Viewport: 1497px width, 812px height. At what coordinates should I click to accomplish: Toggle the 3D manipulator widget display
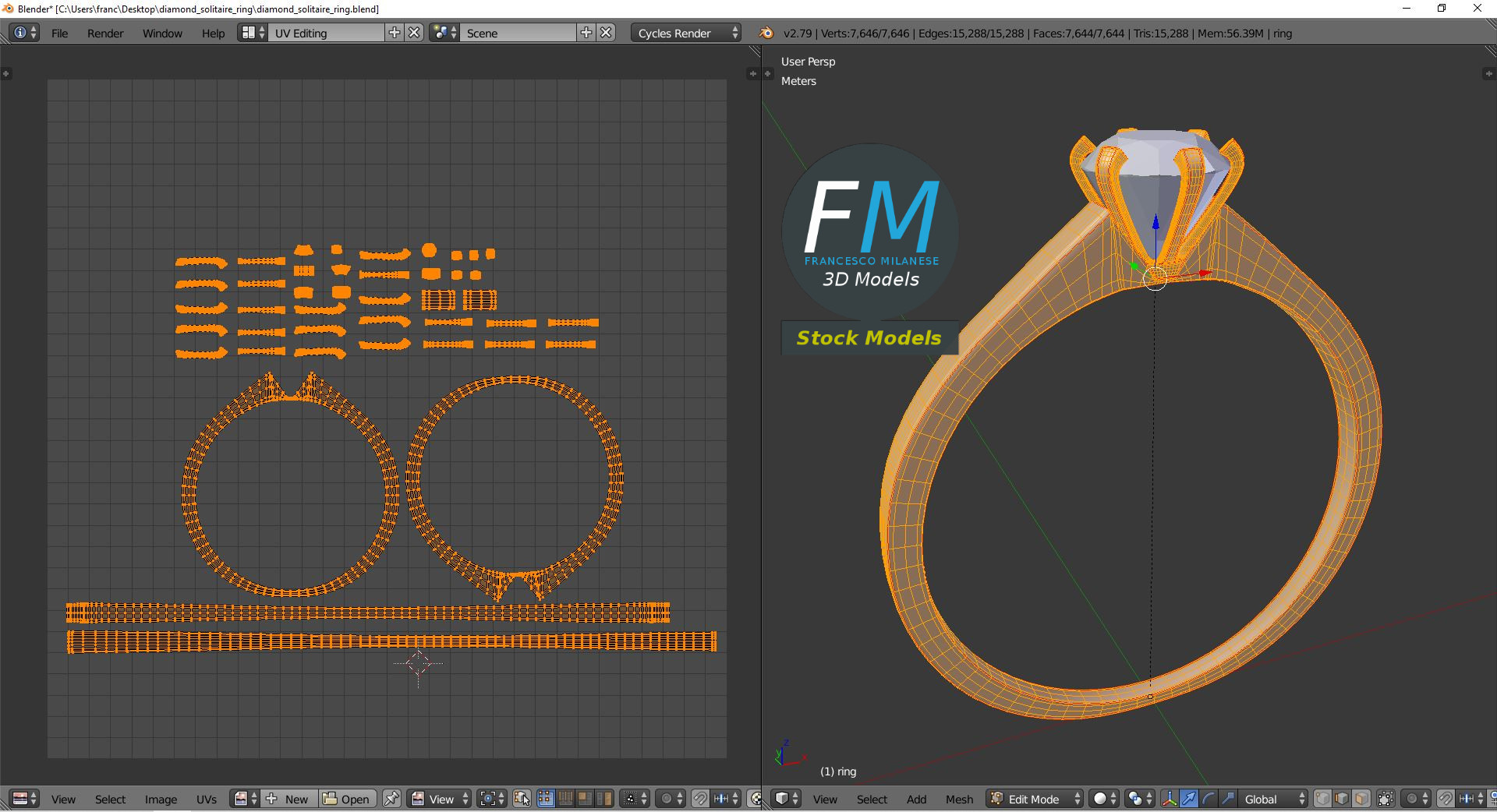click(1170, 799)
